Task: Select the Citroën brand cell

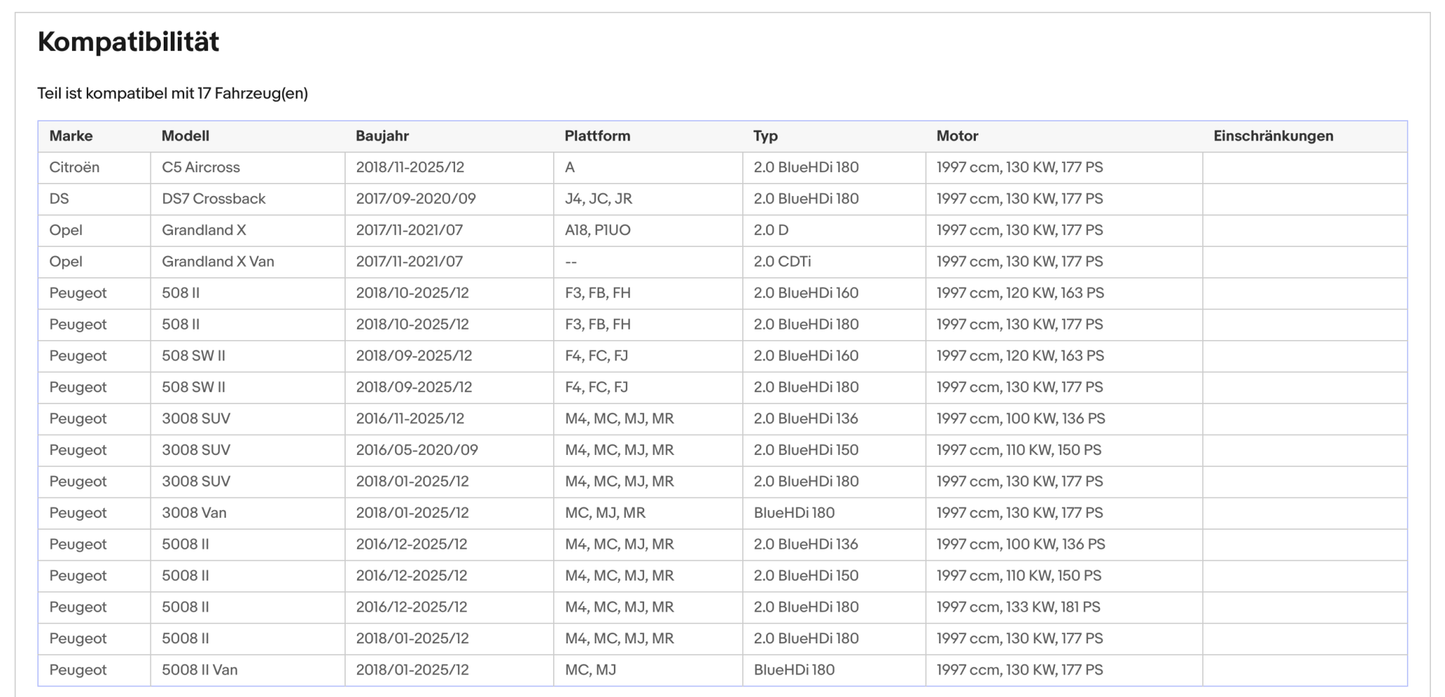Action: 75,168
